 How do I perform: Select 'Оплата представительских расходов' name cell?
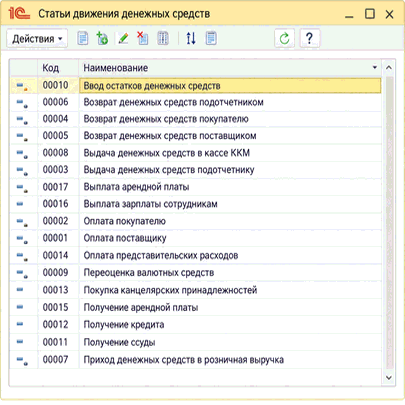click(230, 256)
